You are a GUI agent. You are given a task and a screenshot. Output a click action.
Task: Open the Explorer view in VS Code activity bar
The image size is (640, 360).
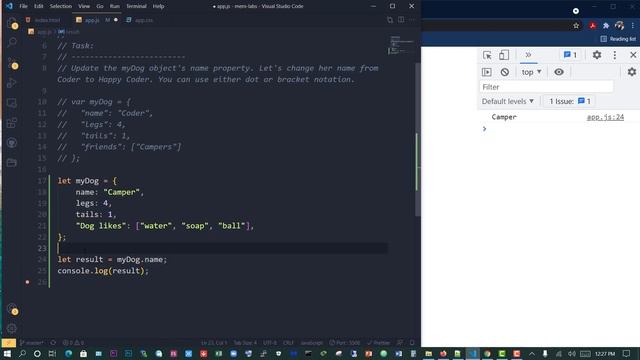[12, 22]
